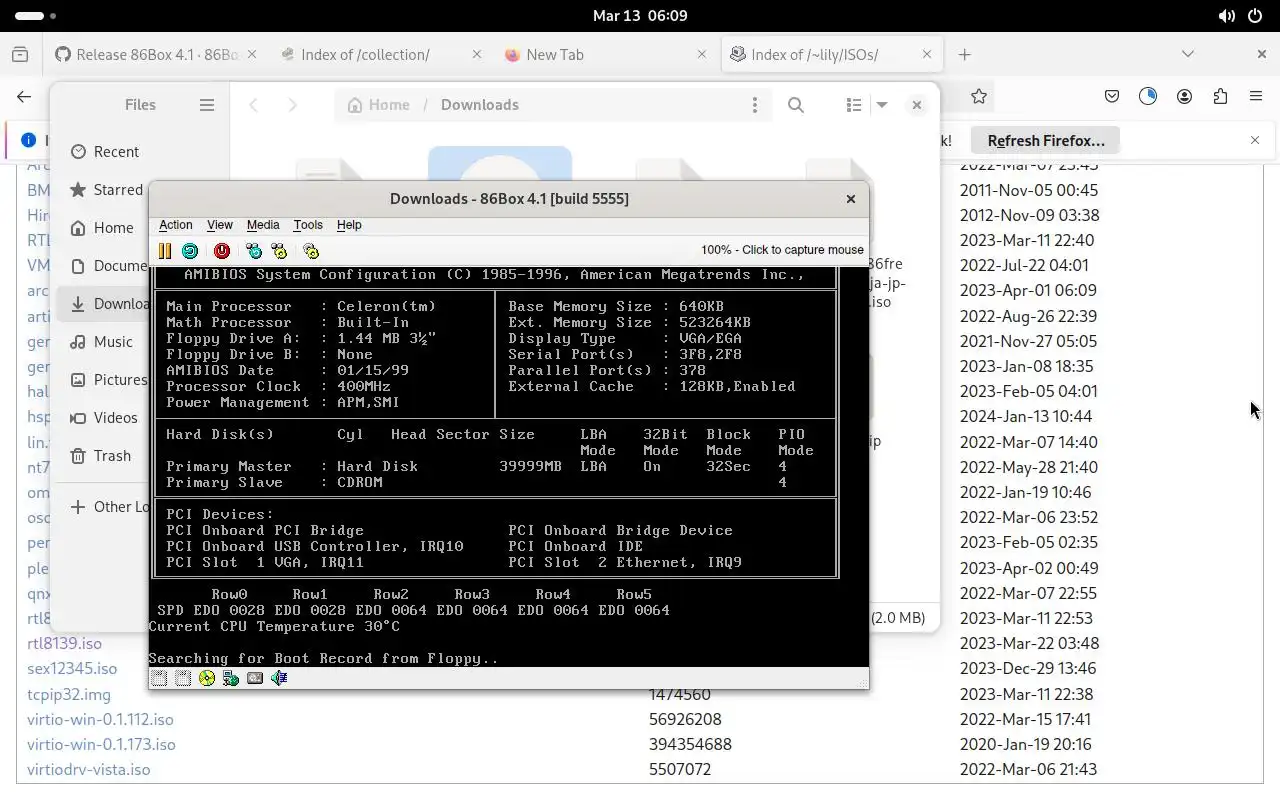Open Firefox View icon

click(x=20, y=55)
